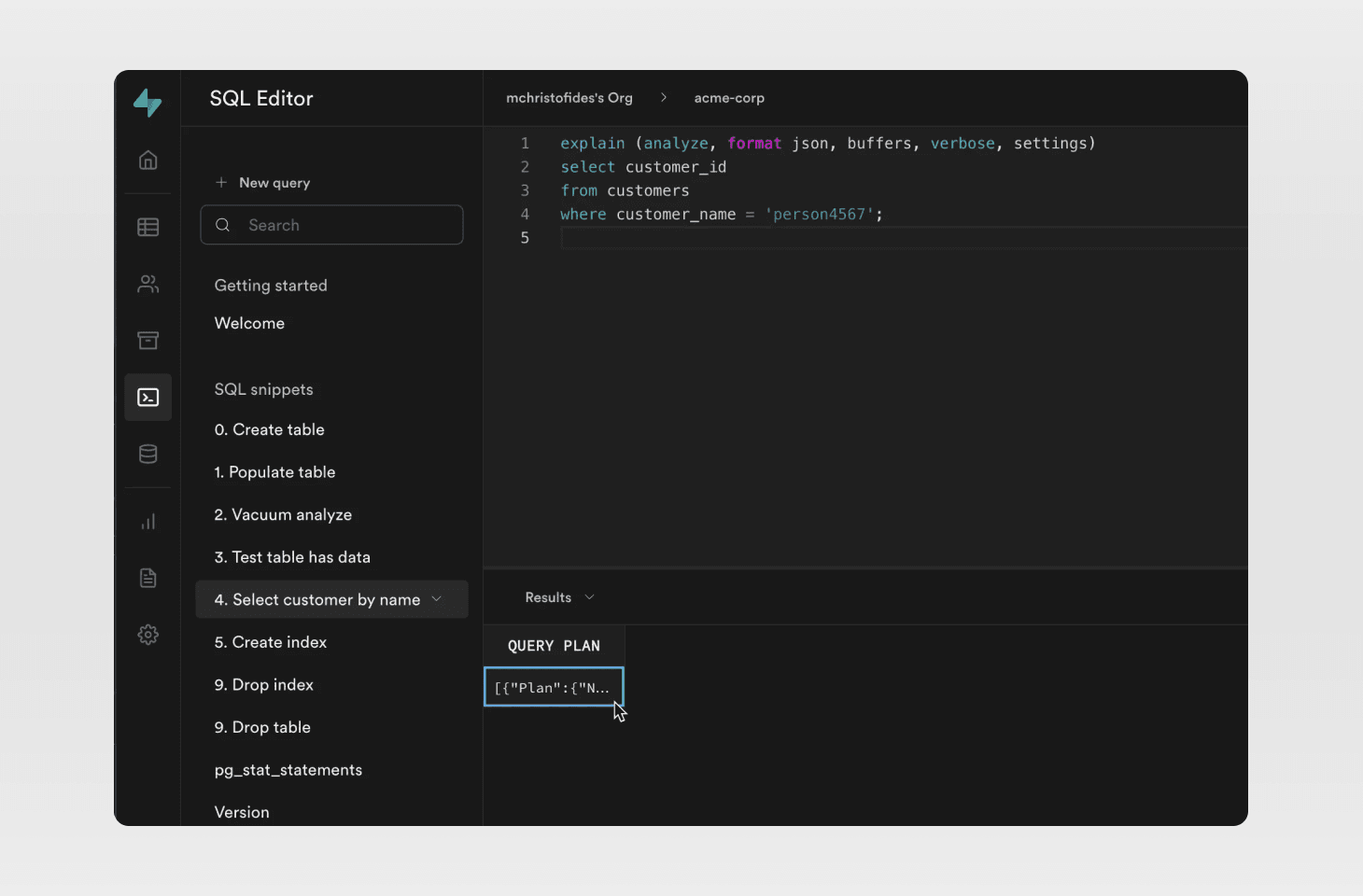Screen dimensions: 1363x896
Task: Open the chevron beside Select customer by name
Action: coord(437,599)
